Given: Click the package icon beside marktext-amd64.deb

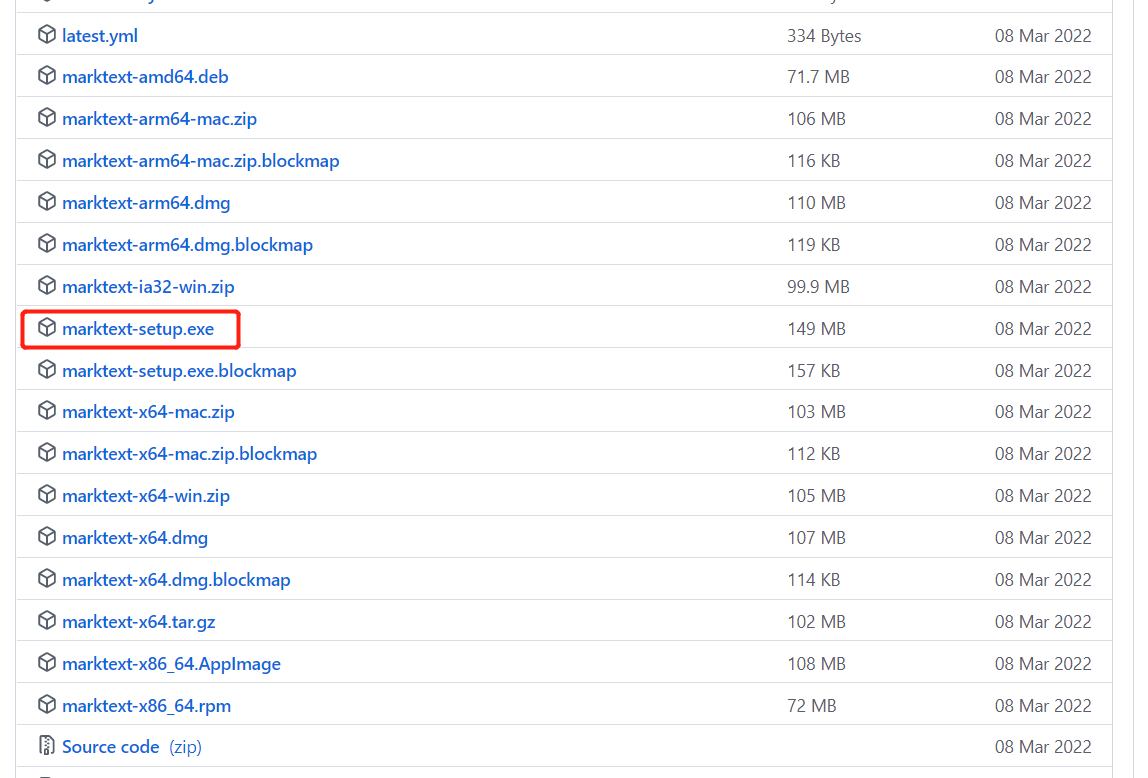Looking at the screenshot, I should (x=47, y=75).
